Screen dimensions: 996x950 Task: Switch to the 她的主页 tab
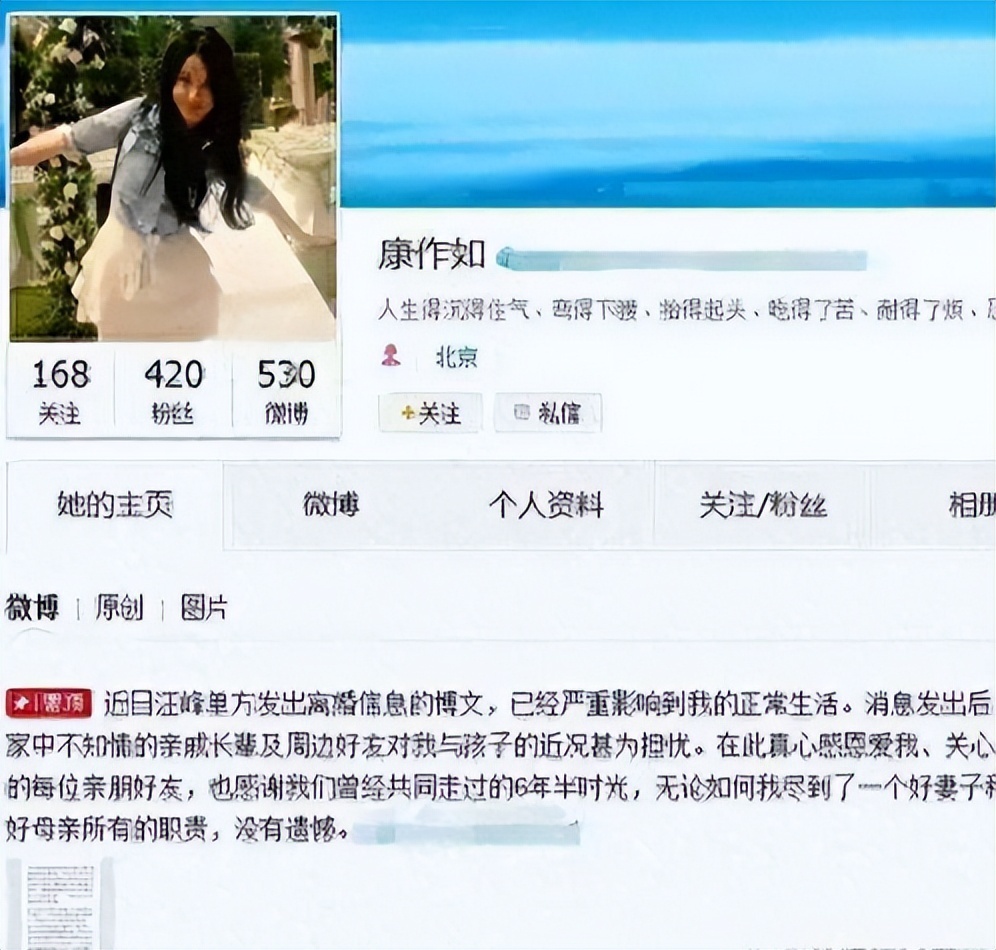click(115, 505)
